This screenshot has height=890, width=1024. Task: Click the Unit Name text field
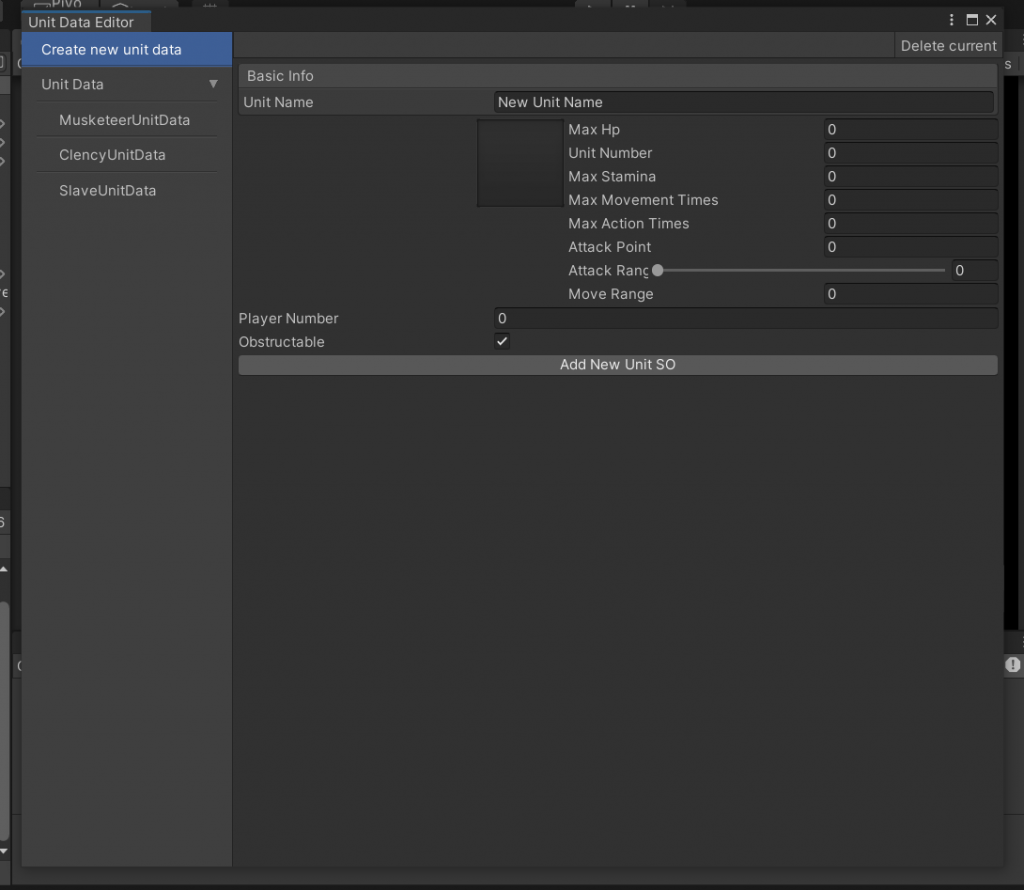pyautogui.click(x=744, y=102)
